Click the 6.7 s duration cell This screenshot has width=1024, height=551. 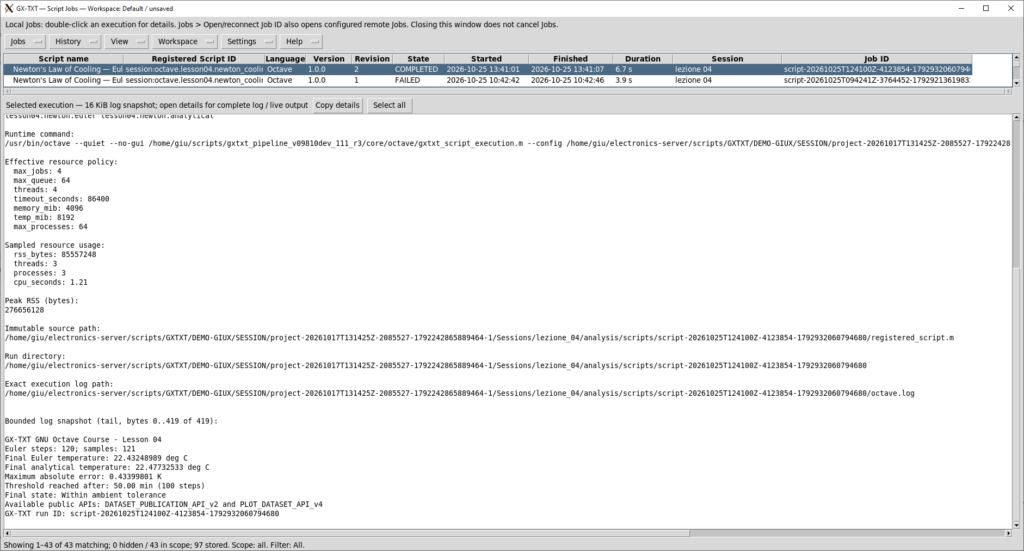(643, 69)
